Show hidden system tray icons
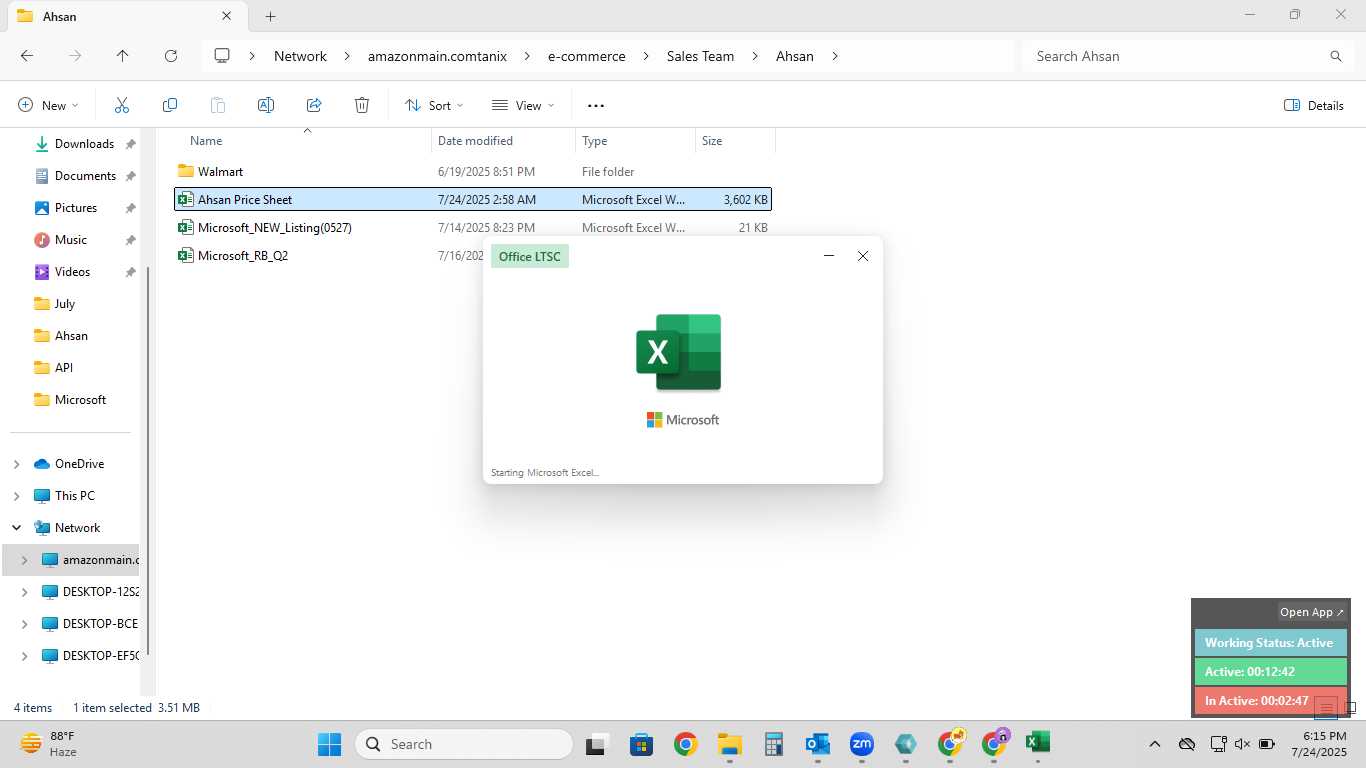This screenshot has height=768, width=1366. point(1155,744)
